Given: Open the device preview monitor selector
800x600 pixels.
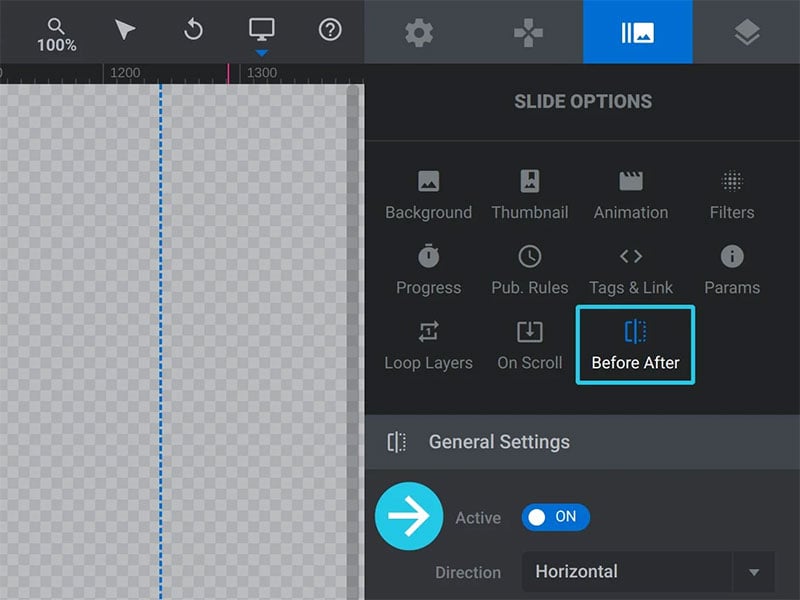Looking at the screenshot, I should (x=262, y=31).
